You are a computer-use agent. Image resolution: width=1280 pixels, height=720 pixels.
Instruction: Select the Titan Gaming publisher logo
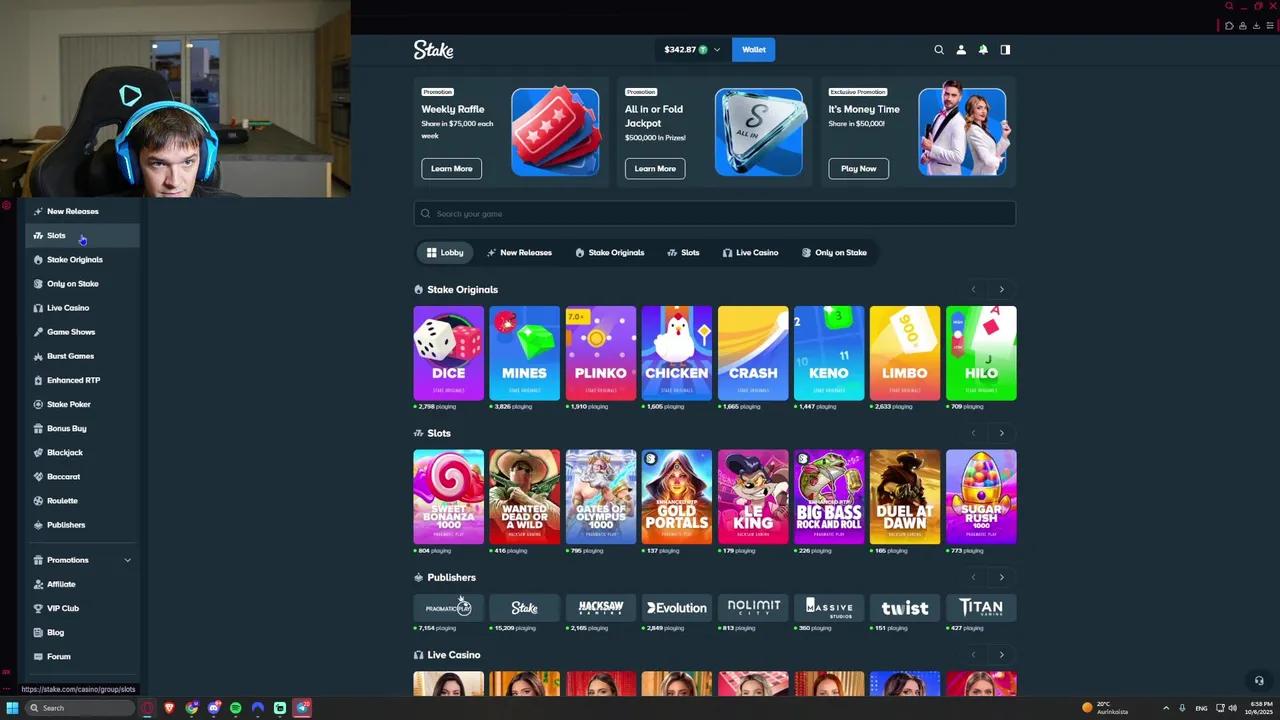point(981,608)
